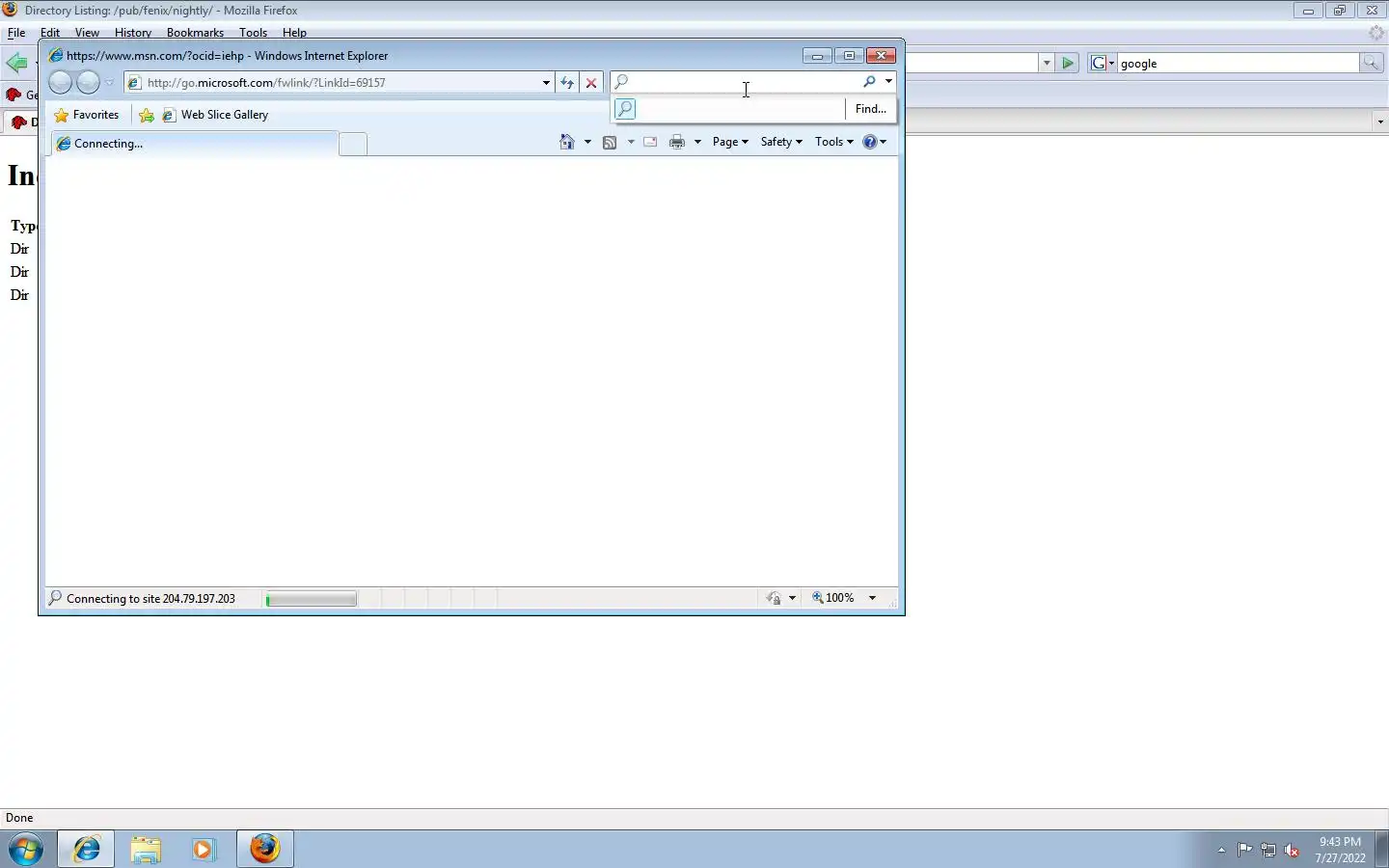Click the network tray icon
The height and width of the screenshot is (868, 1389).
pos(1268,850)
